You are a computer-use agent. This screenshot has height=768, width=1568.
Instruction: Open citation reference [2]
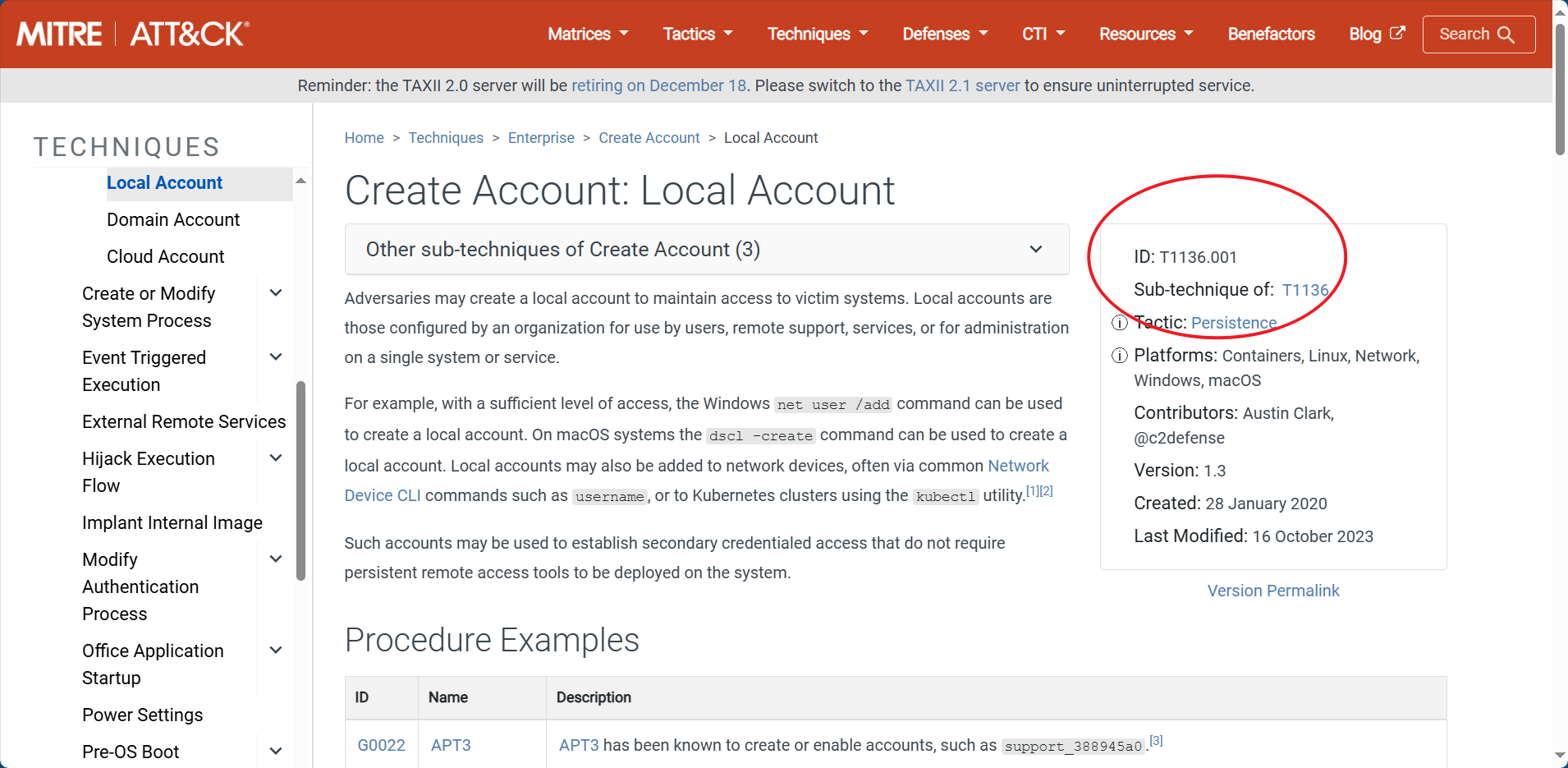pos(1047,490)
